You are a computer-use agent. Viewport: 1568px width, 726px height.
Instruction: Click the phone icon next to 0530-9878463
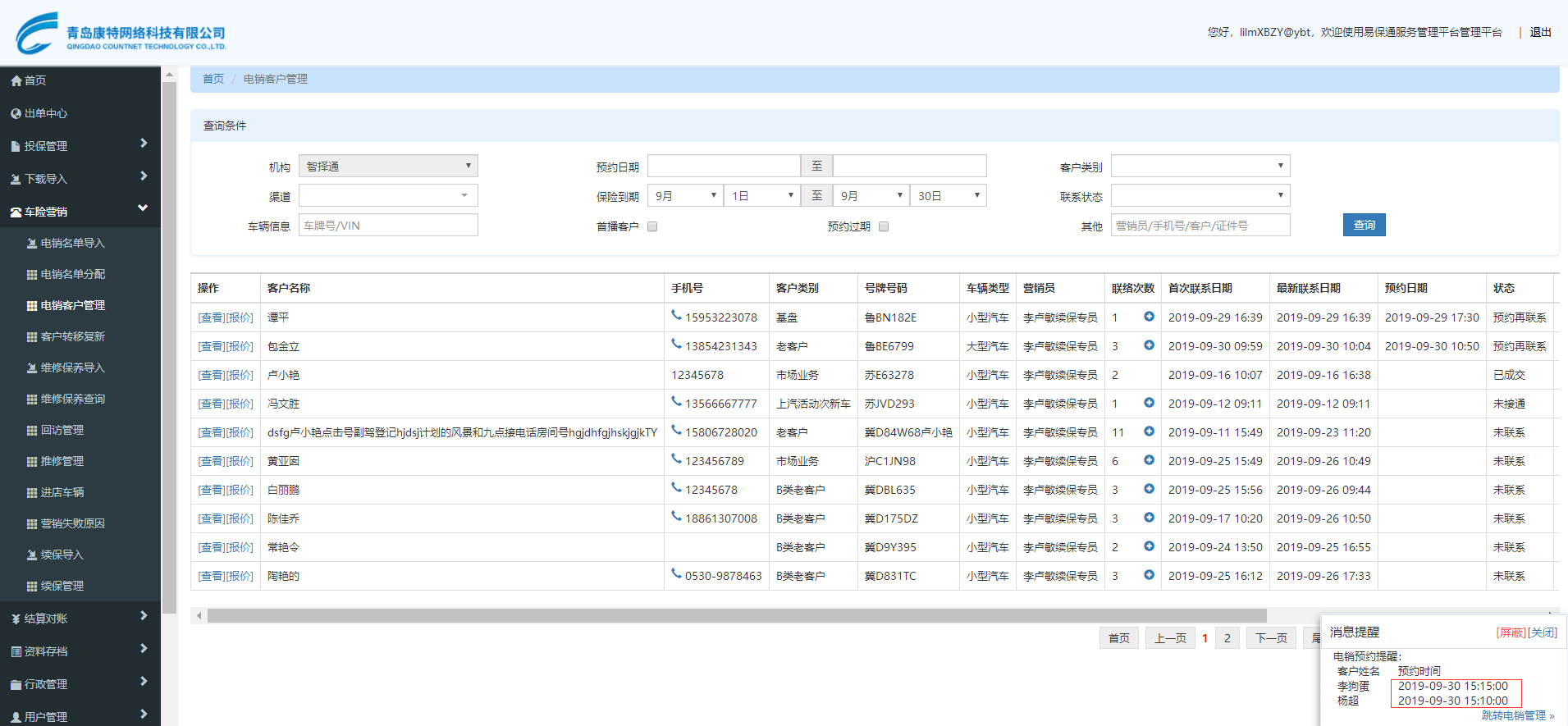pos(676,573)
